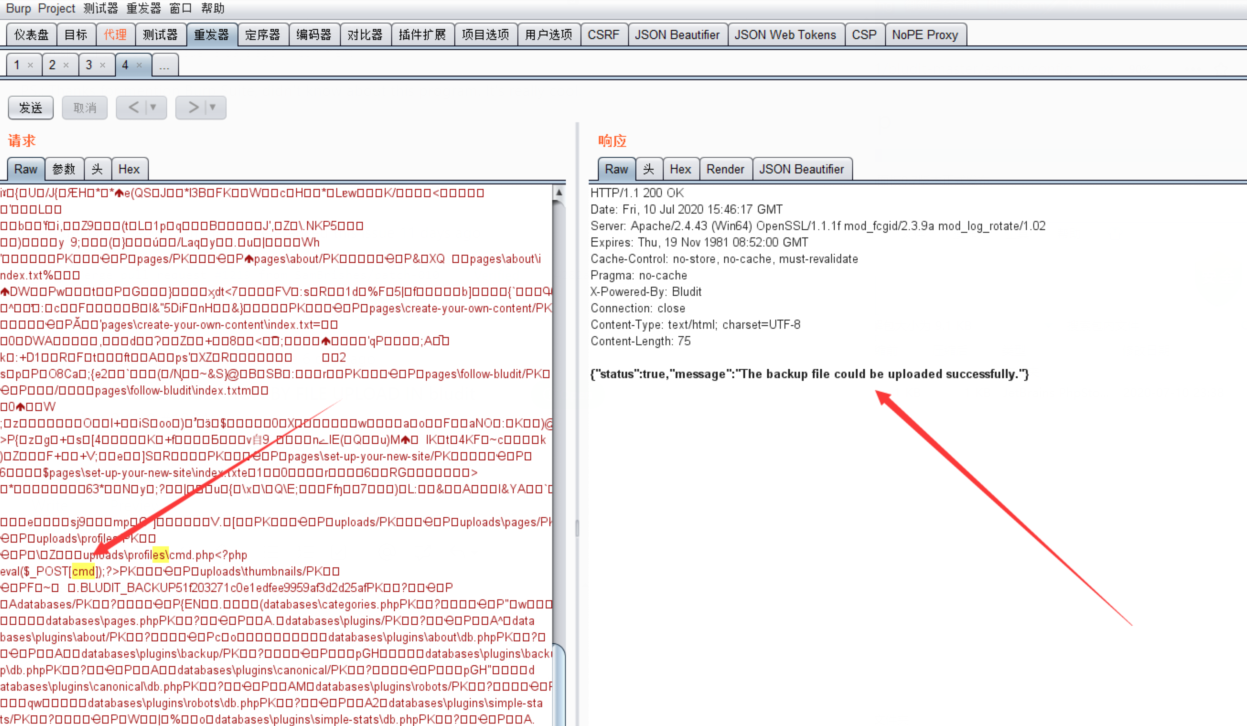Click the 发送 send button
Viewport: 1247px width, 726px height.
click(x=31, y=107)
